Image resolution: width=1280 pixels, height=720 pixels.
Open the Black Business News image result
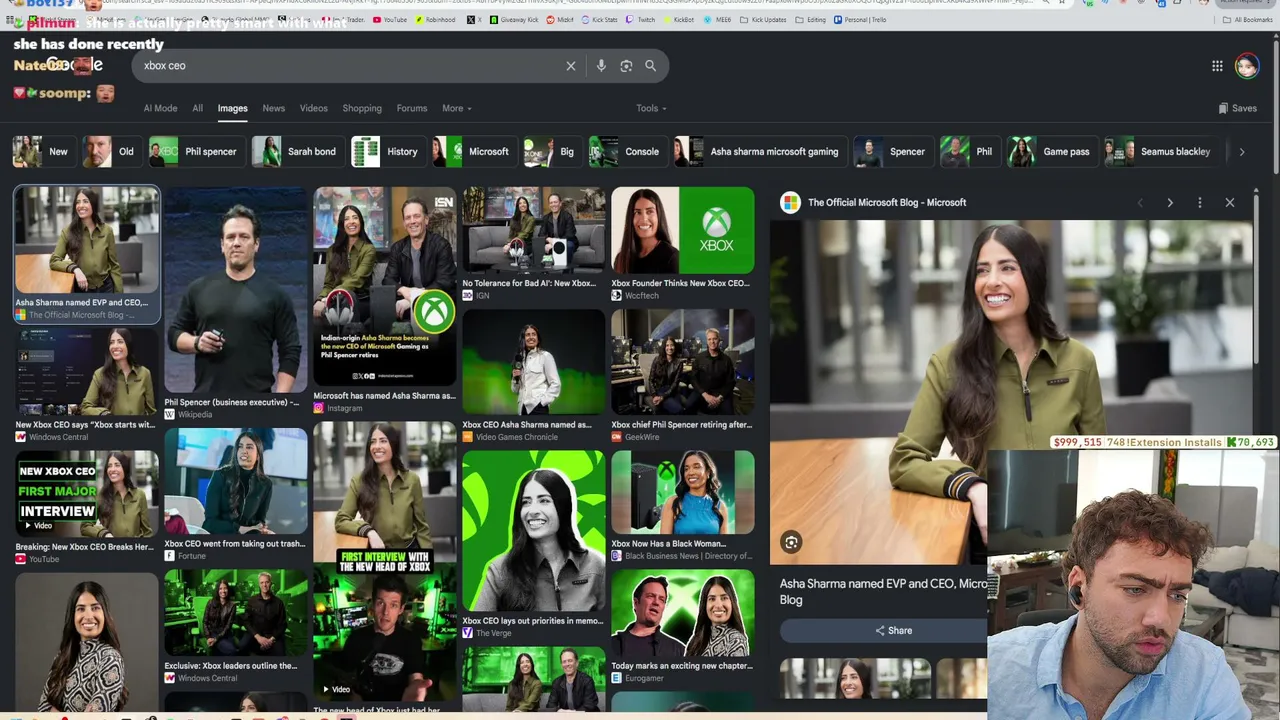pyautogui.click(x=683, y=493)
